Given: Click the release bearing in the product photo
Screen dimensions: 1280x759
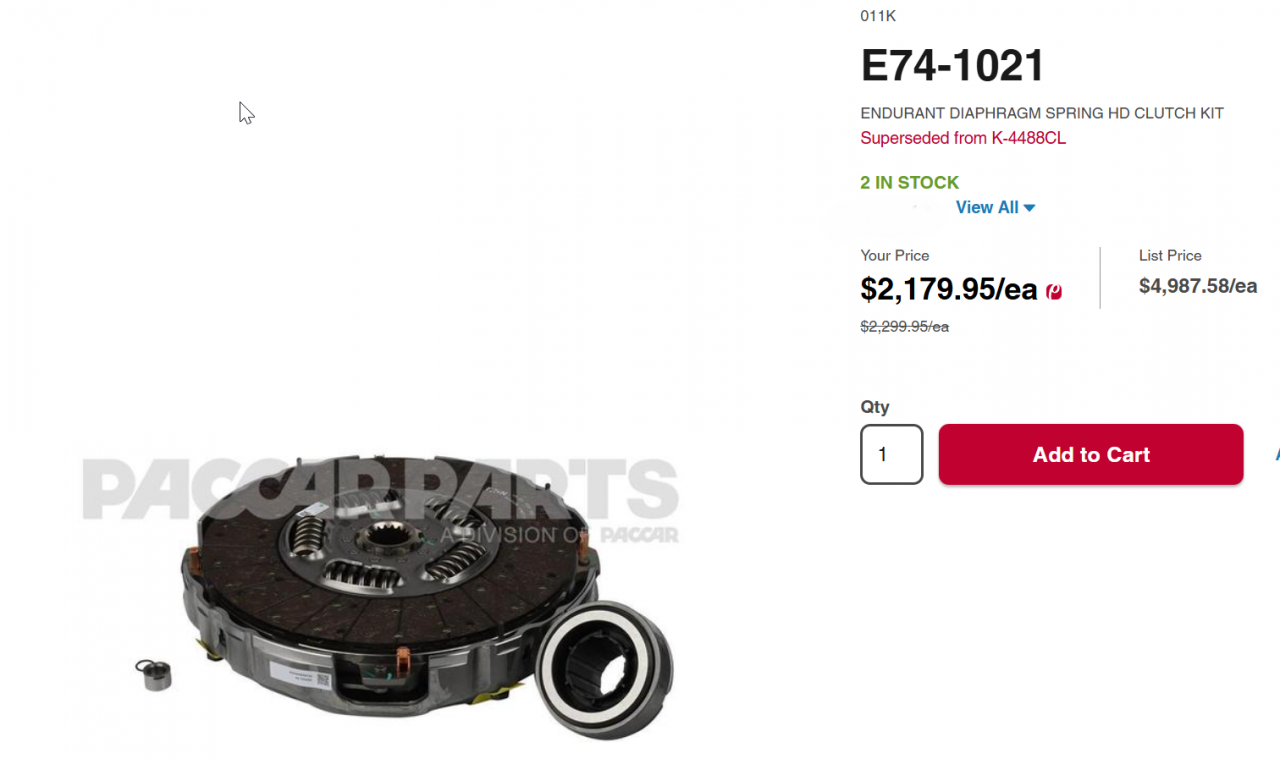Looking at the screenshot, I should [604, 669].
